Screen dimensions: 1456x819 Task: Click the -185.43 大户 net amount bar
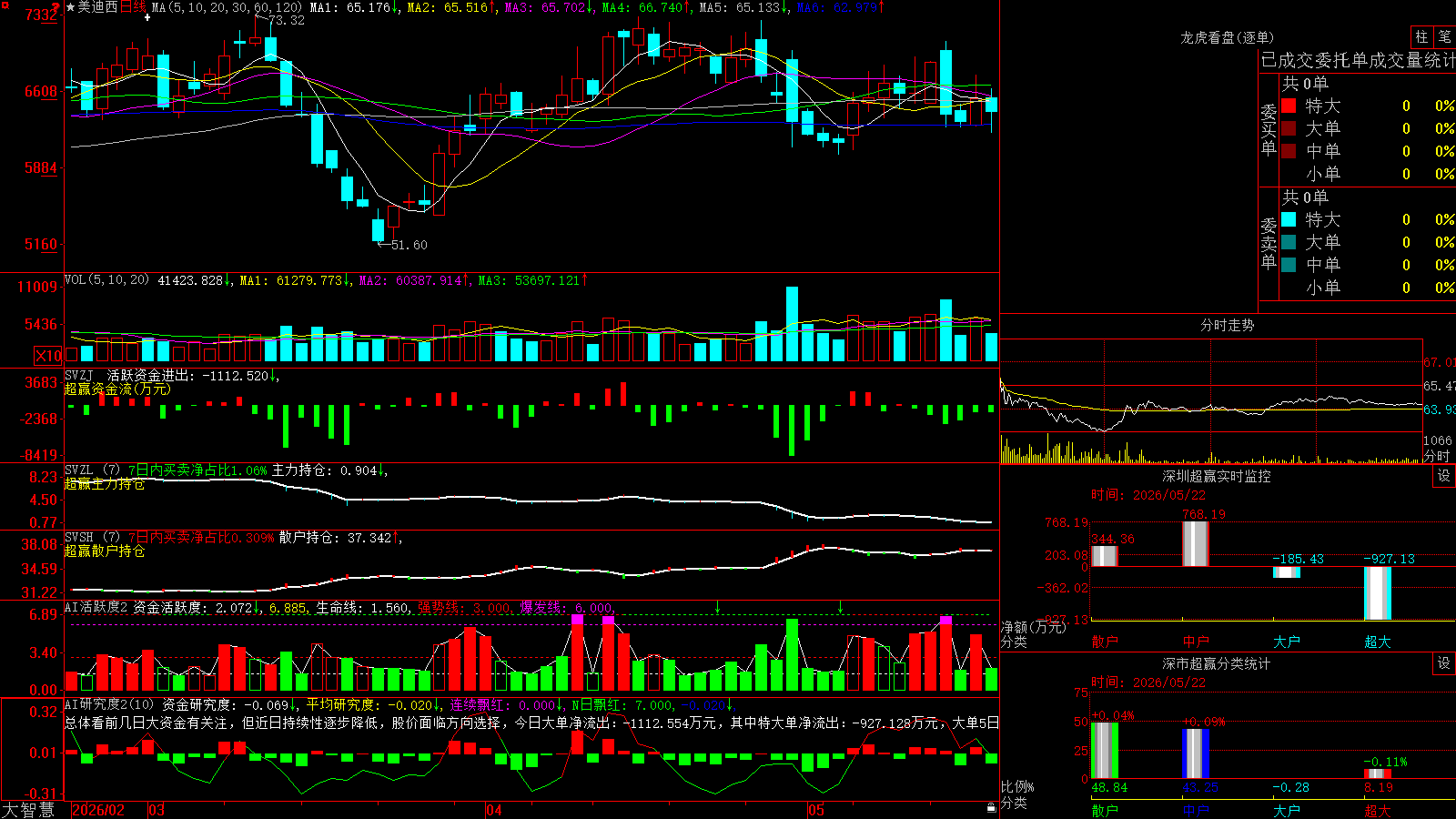[1287, 572]
